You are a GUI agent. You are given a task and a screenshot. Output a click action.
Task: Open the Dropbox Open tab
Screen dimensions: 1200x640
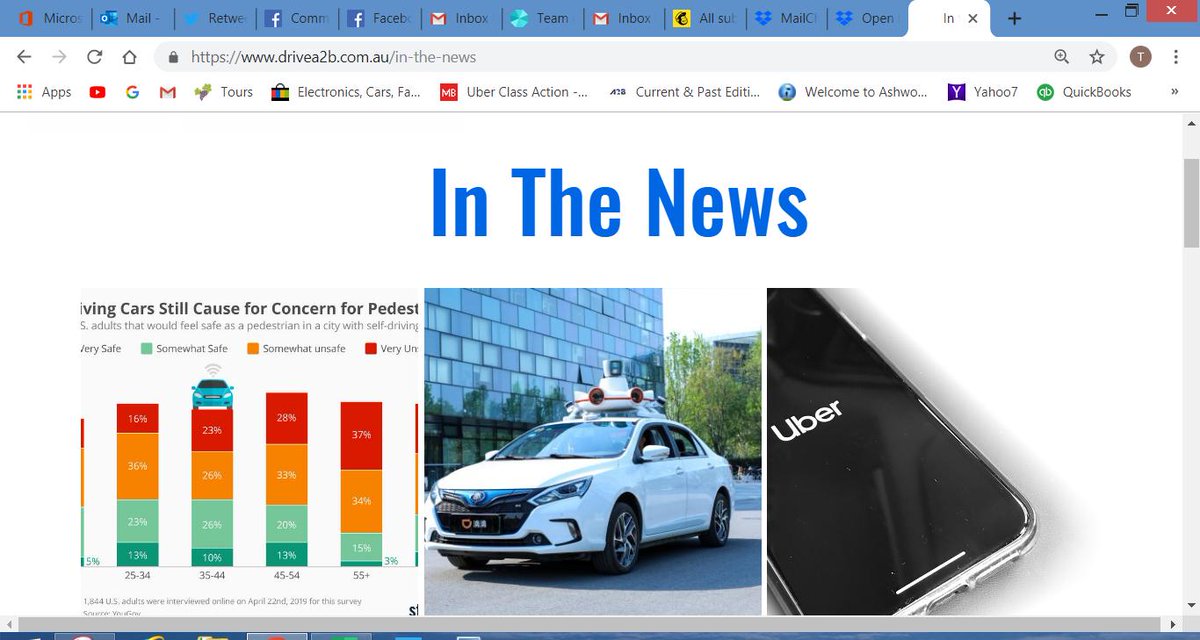[869, 18]
